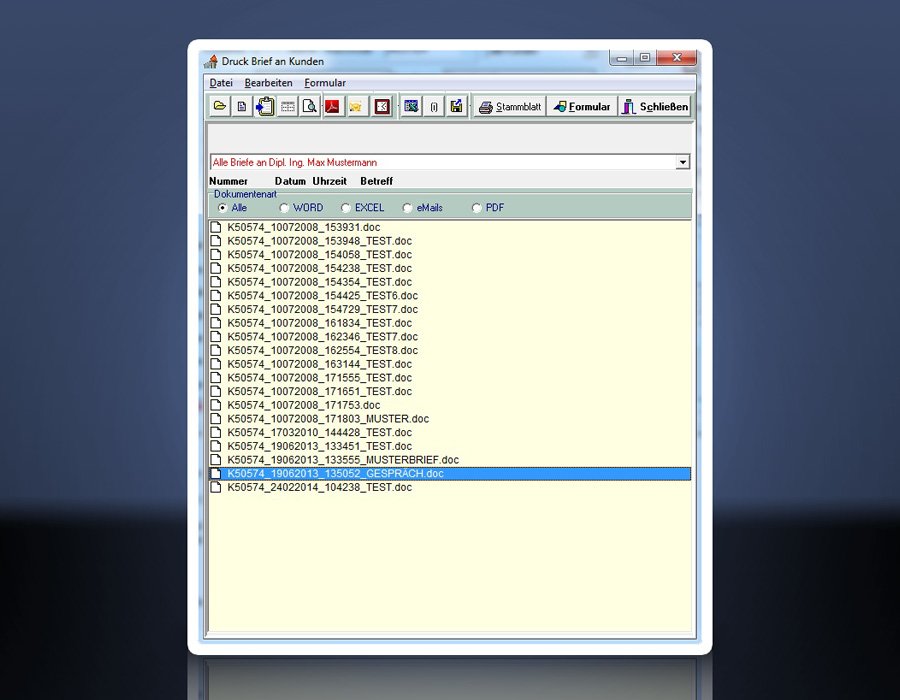Select file K50574_10072008_161834_TEST.doc
The width and height of the screenshot is (900, 700).
[319, 323]
